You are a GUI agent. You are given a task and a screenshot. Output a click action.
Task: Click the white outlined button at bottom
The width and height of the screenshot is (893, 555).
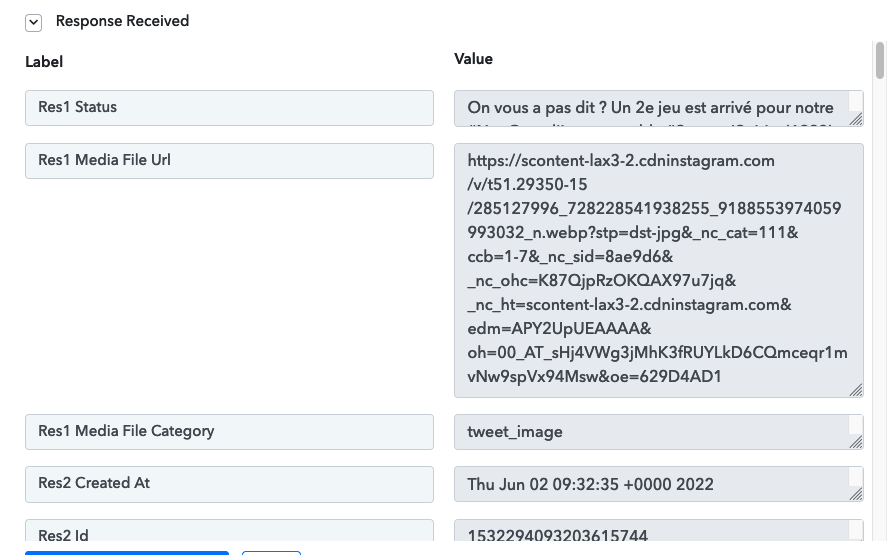tap(271, 553)
